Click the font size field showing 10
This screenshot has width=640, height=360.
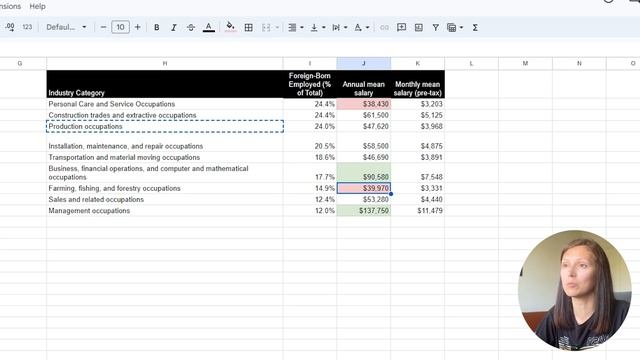click(120, 27)
